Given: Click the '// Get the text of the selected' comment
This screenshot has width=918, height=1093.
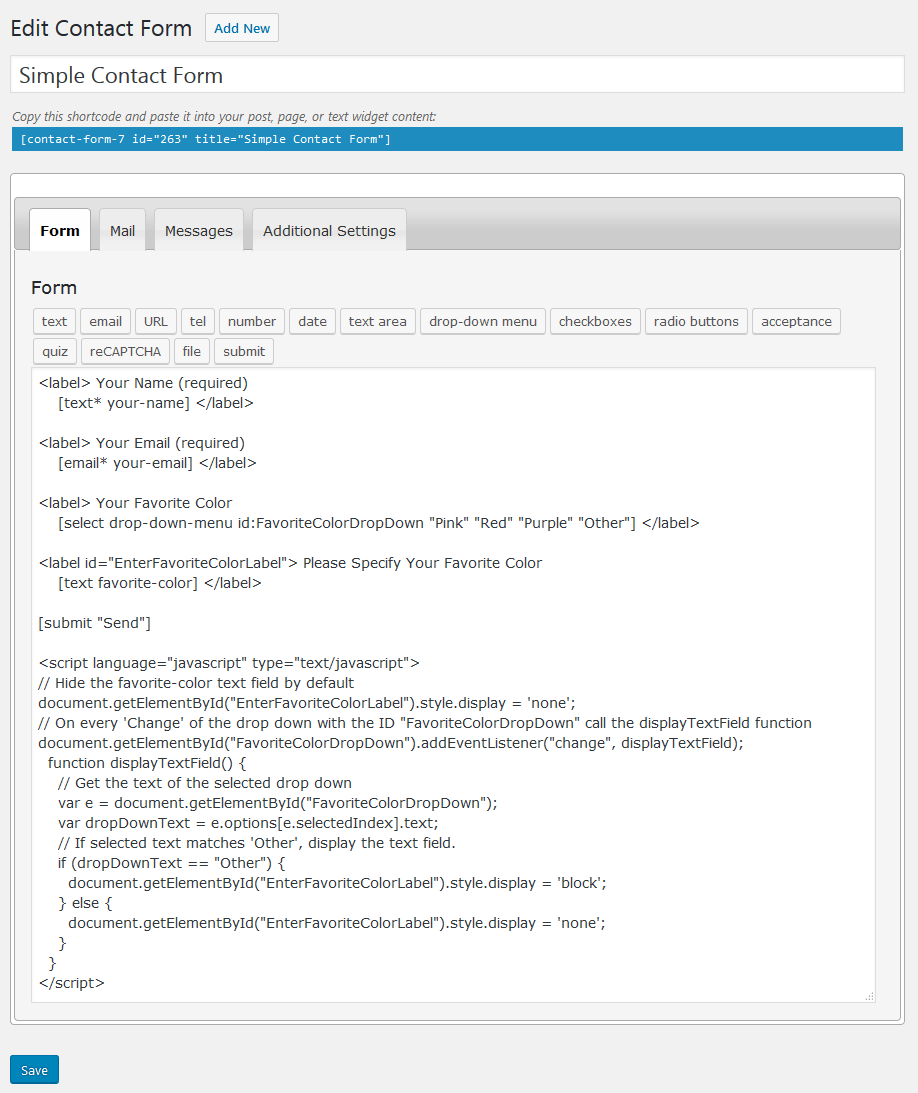Looking at the screenshot, I should 205,783.
